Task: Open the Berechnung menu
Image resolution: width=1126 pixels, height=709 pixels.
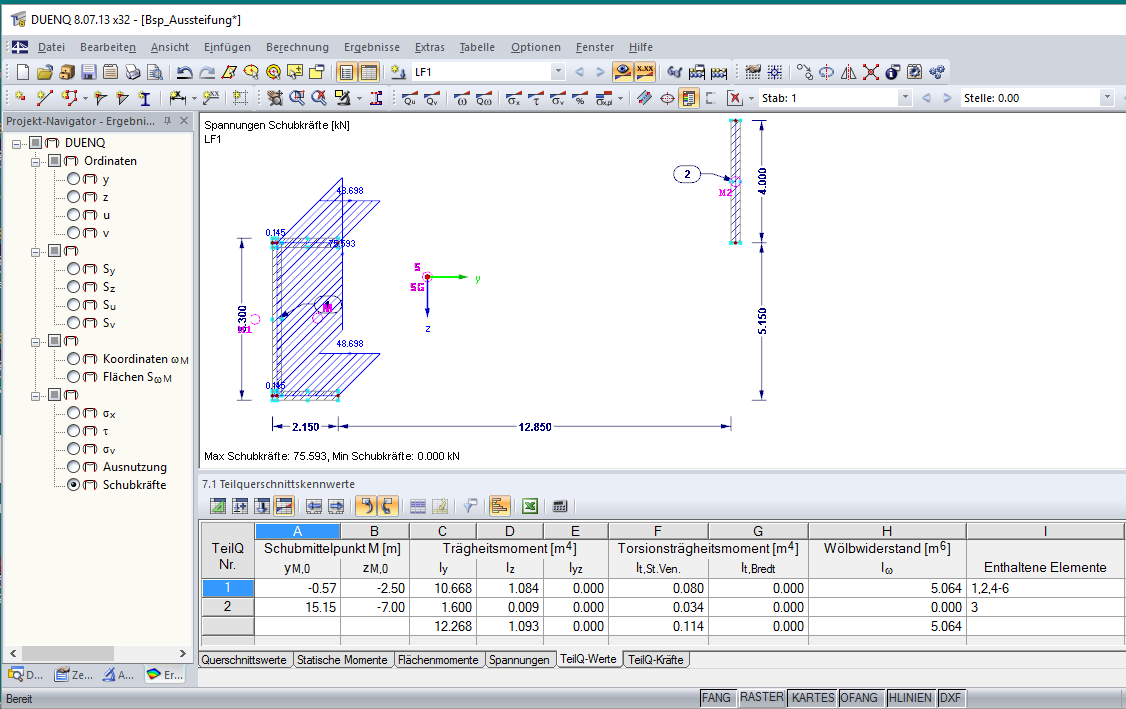Action: pyautogui.click(x=297, y=47)
